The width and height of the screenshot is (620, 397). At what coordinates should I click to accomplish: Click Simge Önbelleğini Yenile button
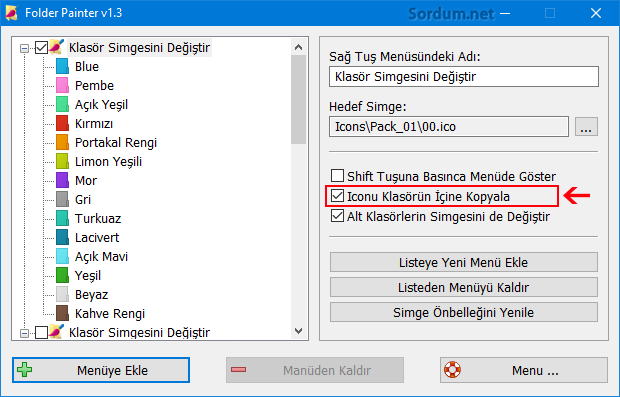pyautogui.click(x=464, y=312)
